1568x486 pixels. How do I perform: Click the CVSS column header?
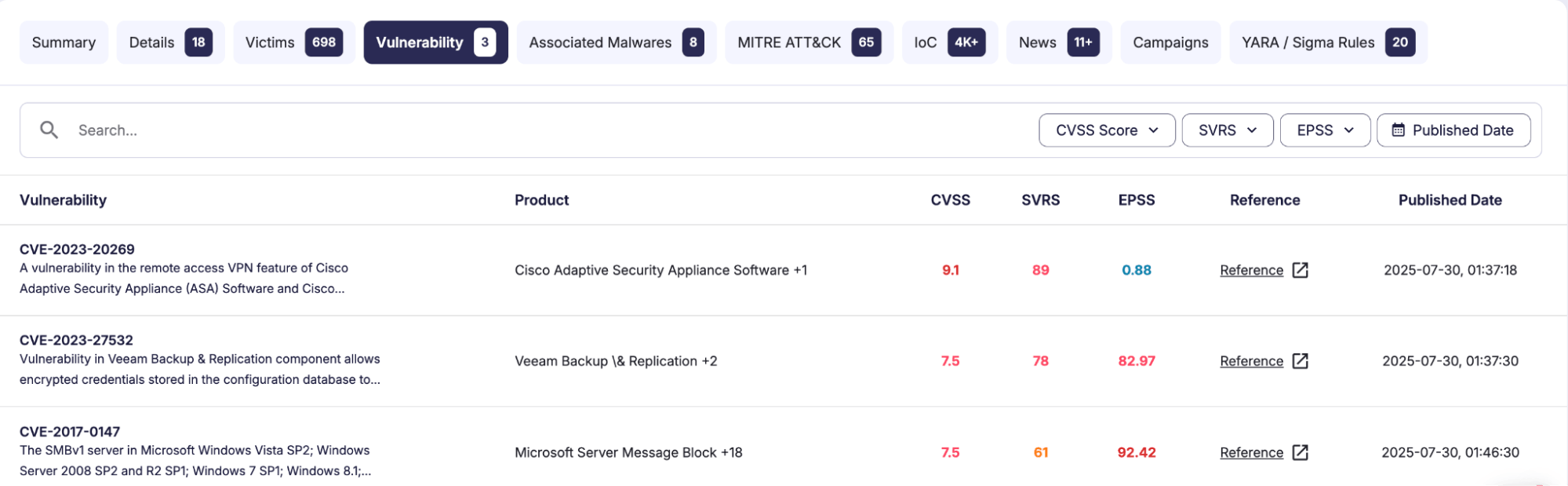(950, 200)
